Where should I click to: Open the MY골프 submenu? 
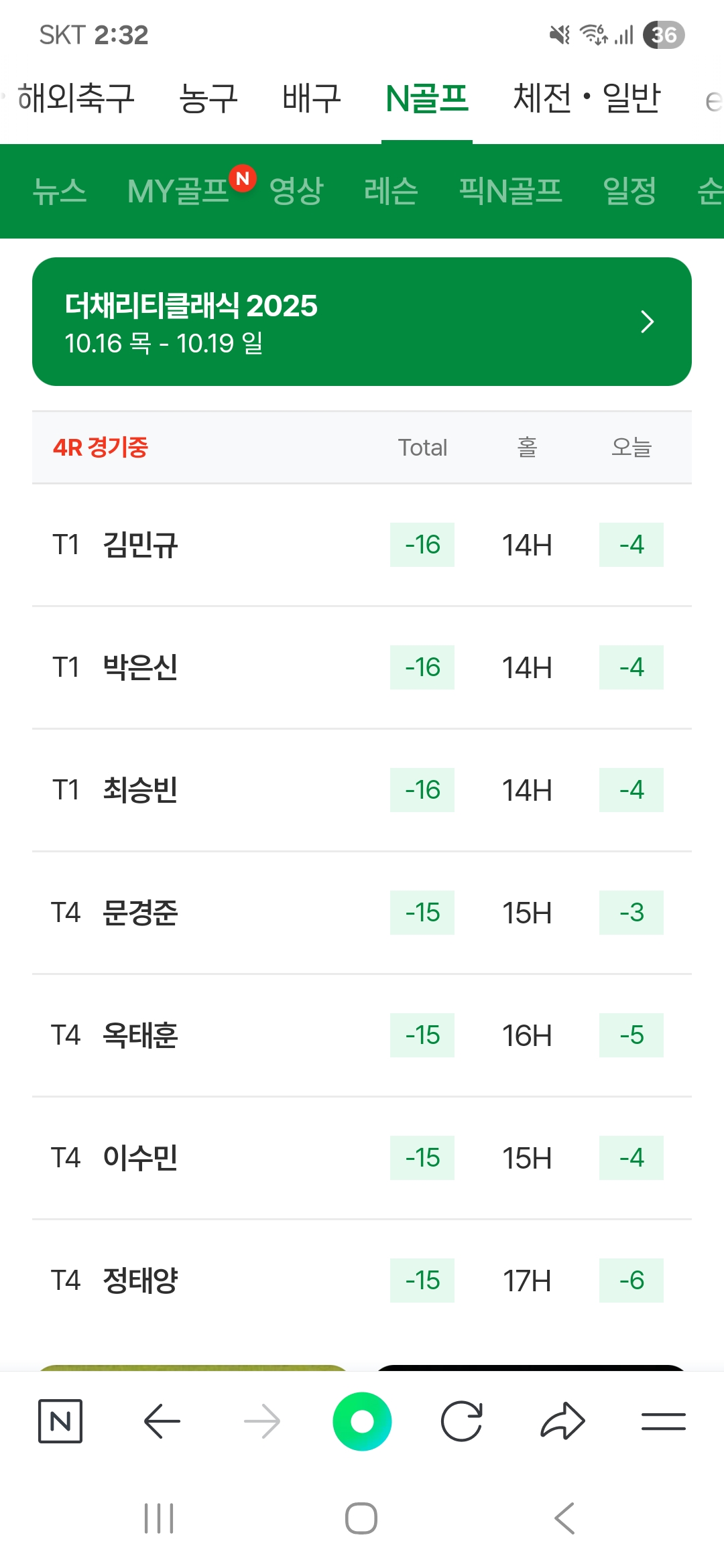178,191
